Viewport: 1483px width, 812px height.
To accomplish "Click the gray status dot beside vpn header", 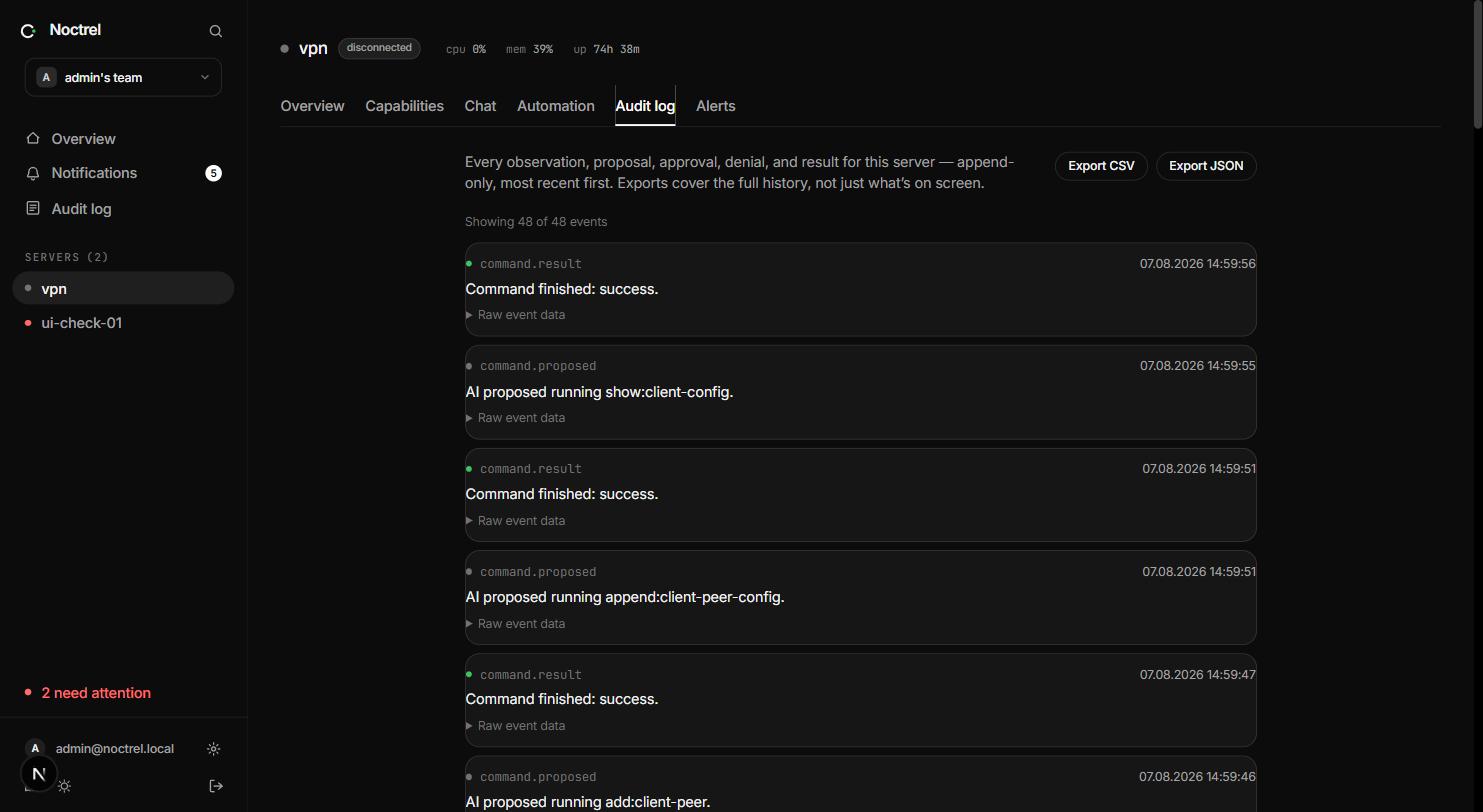I will pyautogui.click(x=285, y=48).
